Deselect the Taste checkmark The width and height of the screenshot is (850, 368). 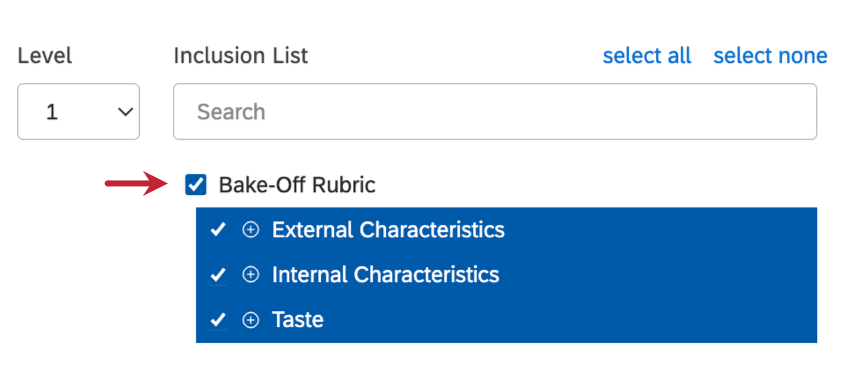tap(217, 320)
